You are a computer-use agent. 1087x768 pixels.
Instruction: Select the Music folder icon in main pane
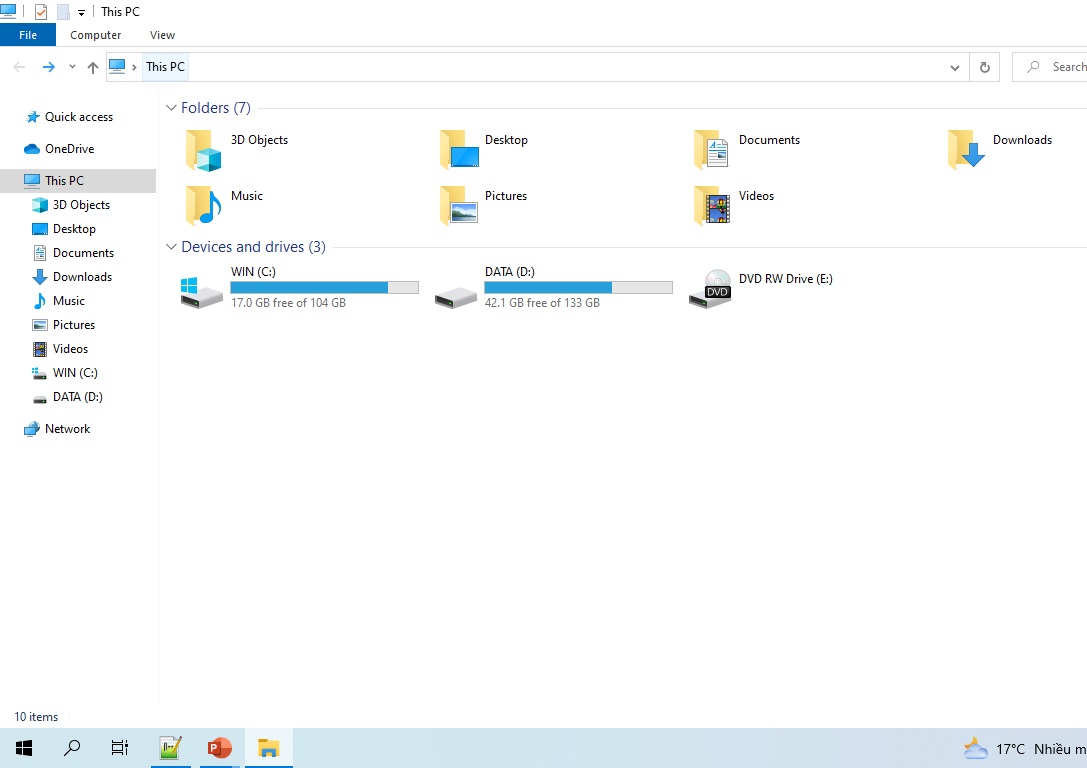(x=203, y=205)
